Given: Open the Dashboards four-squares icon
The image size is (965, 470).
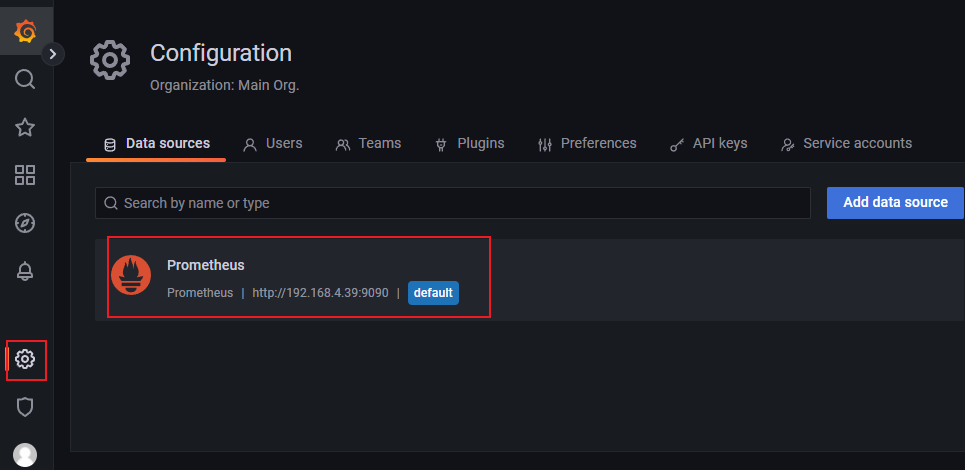Looking at the screenshot, I should pos(25,175).
